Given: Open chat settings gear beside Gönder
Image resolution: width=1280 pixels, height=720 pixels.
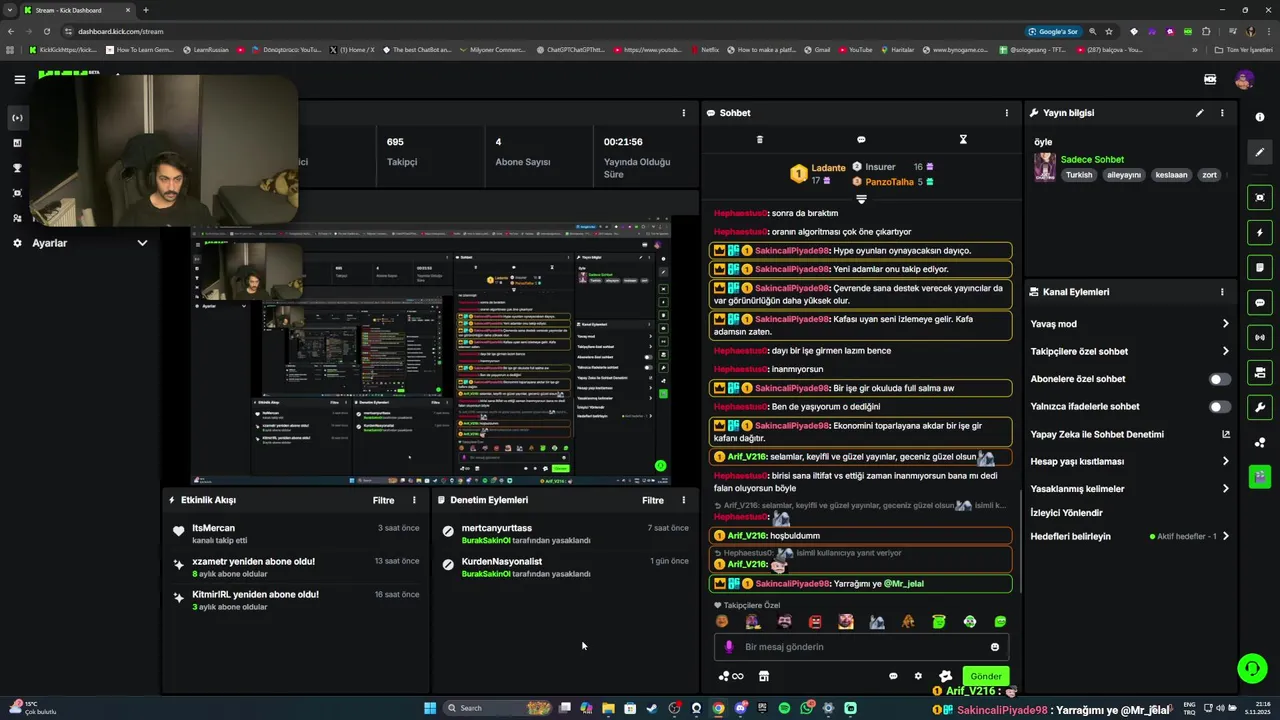Looking at the screenshot, I should pyautogui.click(x=918, y=676).
